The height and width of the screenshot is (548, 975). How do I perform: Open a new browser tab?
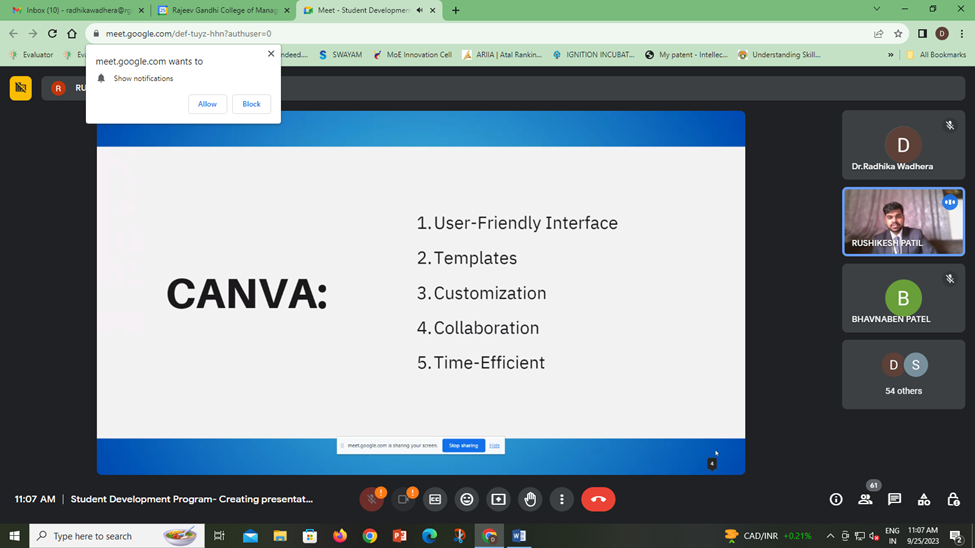[456, 10]
